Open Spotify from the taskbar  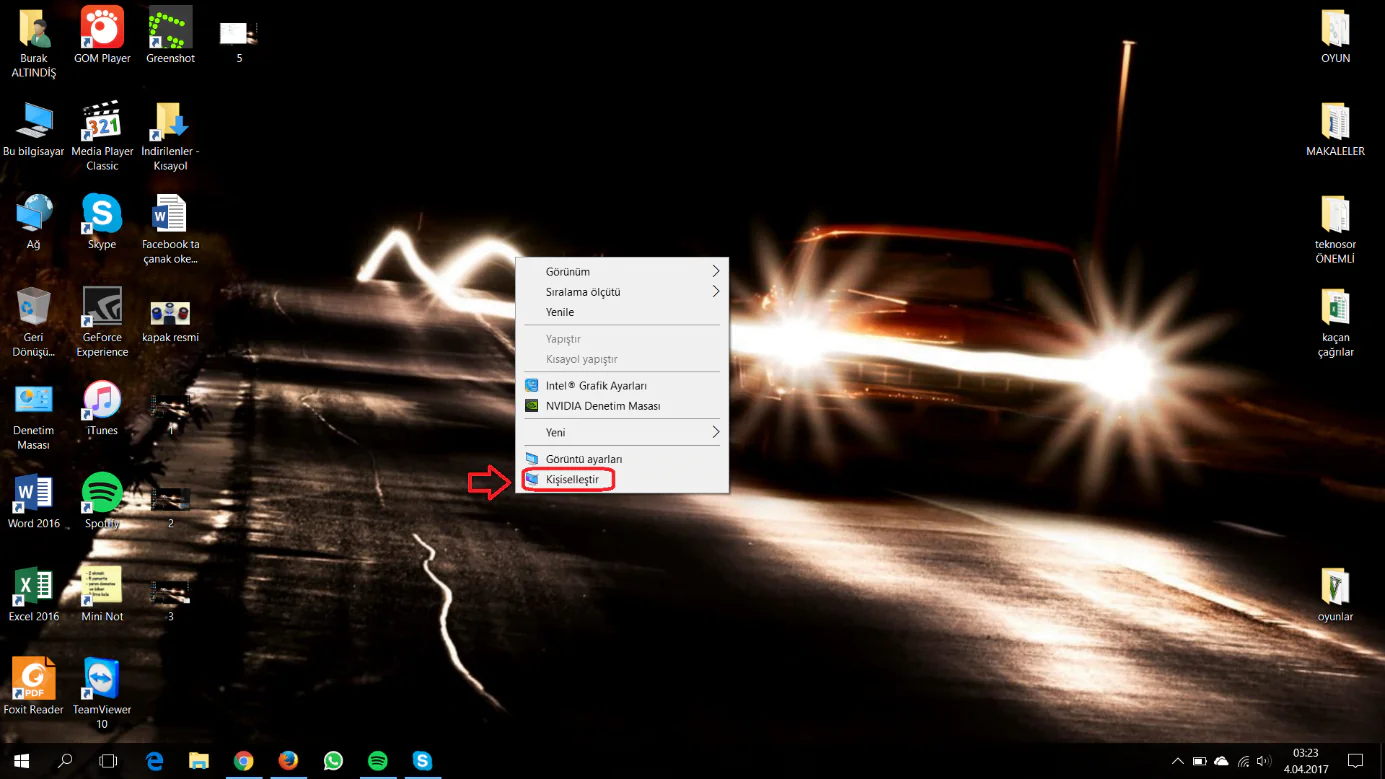point(378,761)
